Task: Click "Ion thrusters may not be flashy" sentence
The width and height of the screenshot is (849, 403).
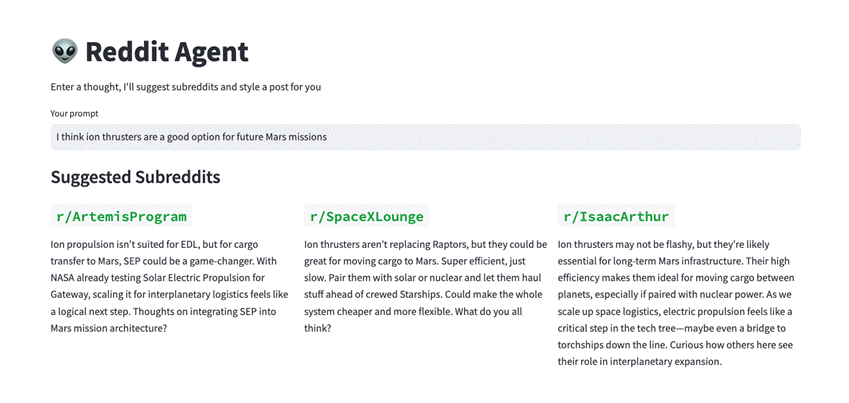Action: (640, 244)
